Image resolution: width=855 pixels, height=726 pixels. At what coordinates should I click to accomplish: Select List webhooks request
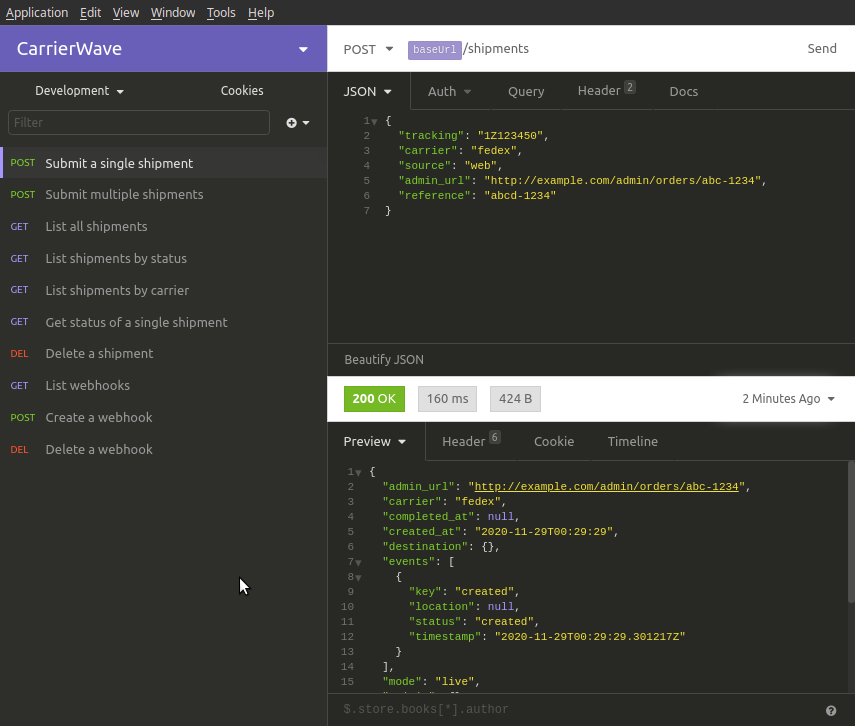pyautogui.click(x=164, y=386)
